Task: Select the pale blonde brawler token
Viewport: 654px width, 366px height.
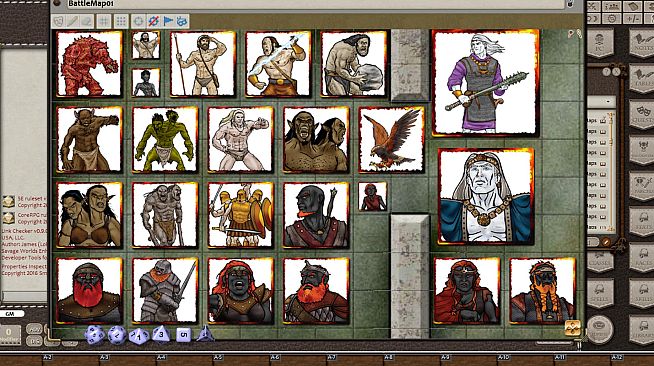Action: [241, 140]
